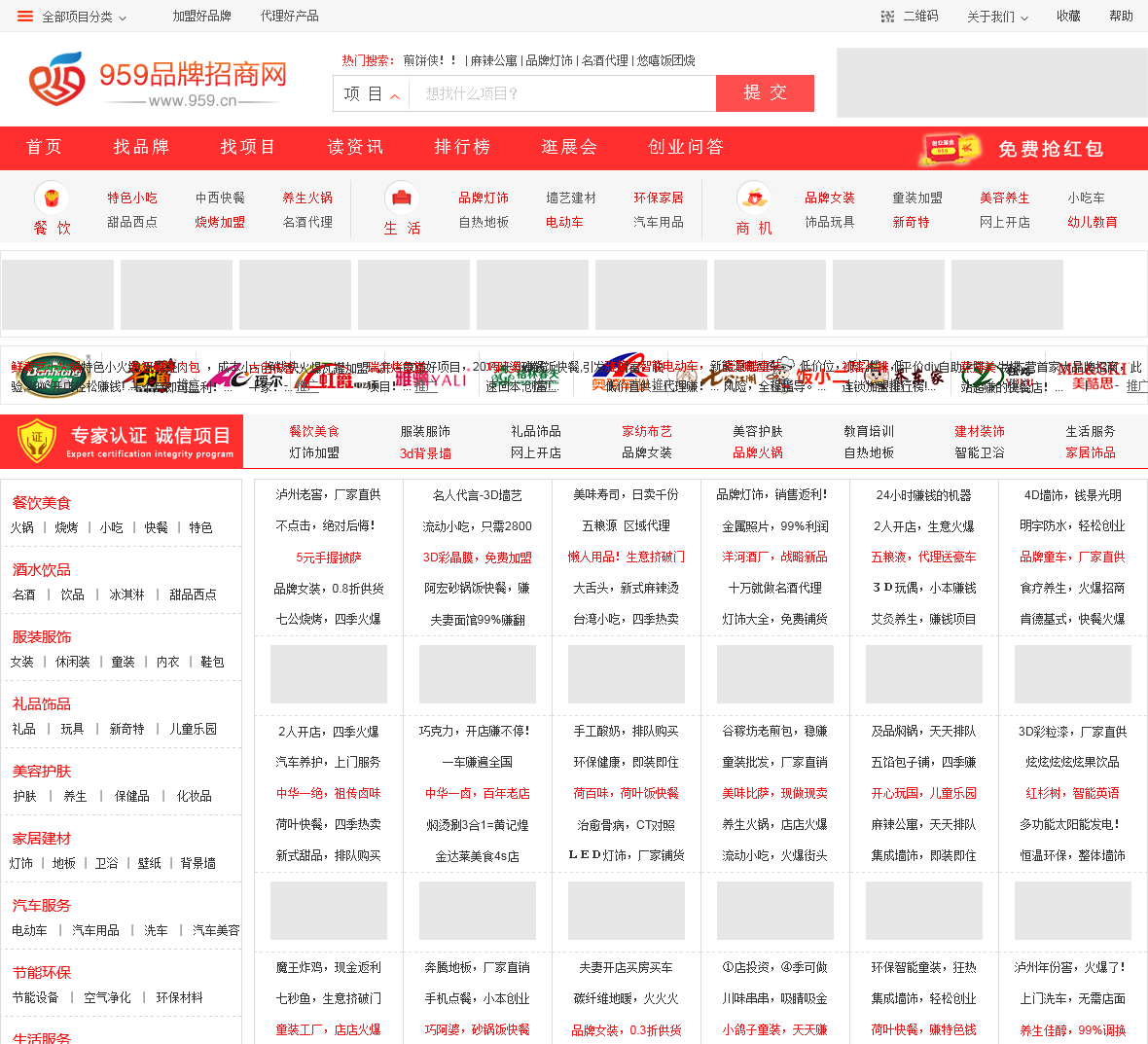The image size is (1148, 1044).
Task: Select 品牌灯饰 category link
Action: pyautogui.click(x=484, y=198)
